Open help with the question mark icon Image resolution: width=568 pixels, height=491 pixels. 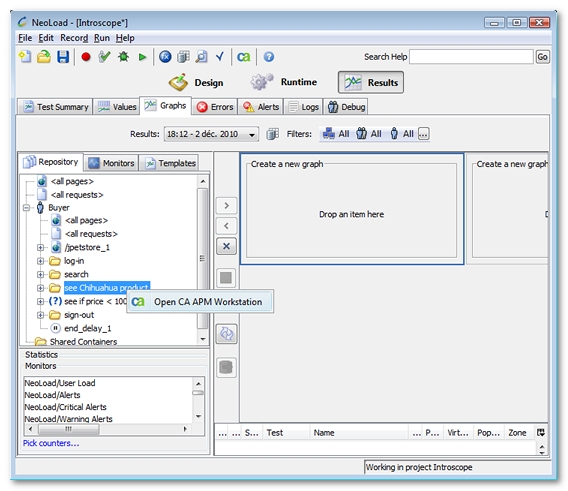tap(269, 57)
